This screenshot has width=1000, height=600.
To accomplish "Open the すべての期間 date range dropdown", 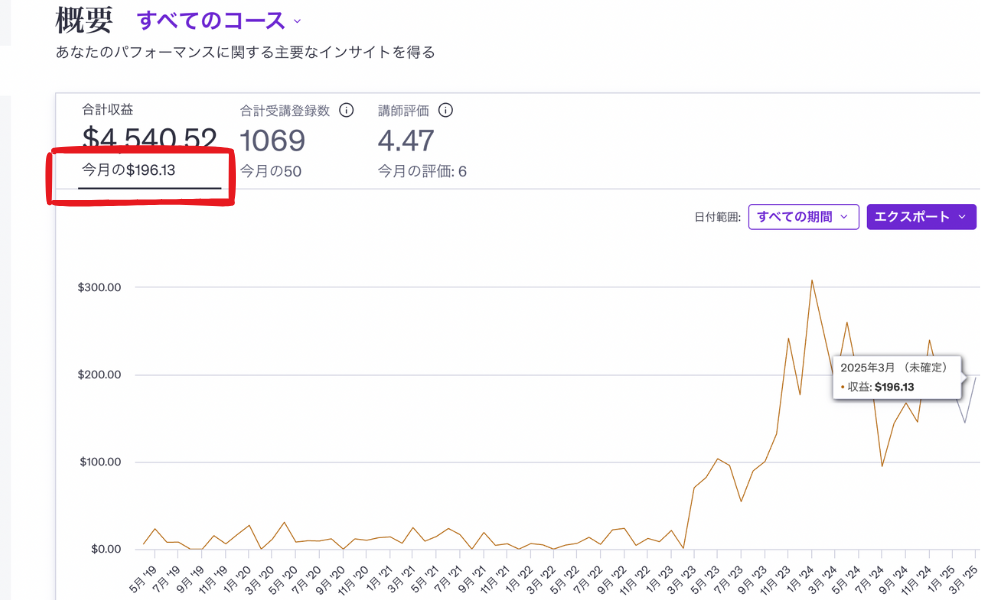I will (803, 217).
